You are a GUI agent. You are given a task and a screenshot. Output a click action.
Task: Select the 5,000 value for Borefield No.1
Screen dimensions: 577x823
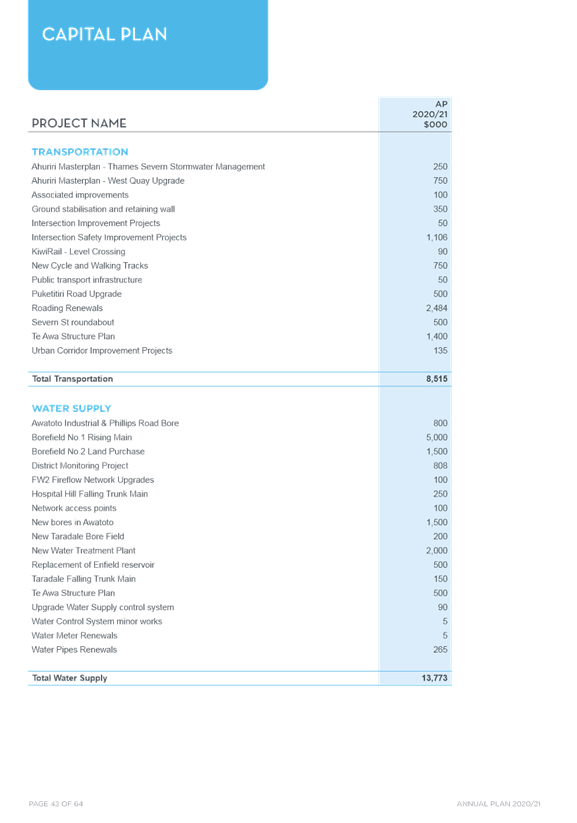[437, 437]
